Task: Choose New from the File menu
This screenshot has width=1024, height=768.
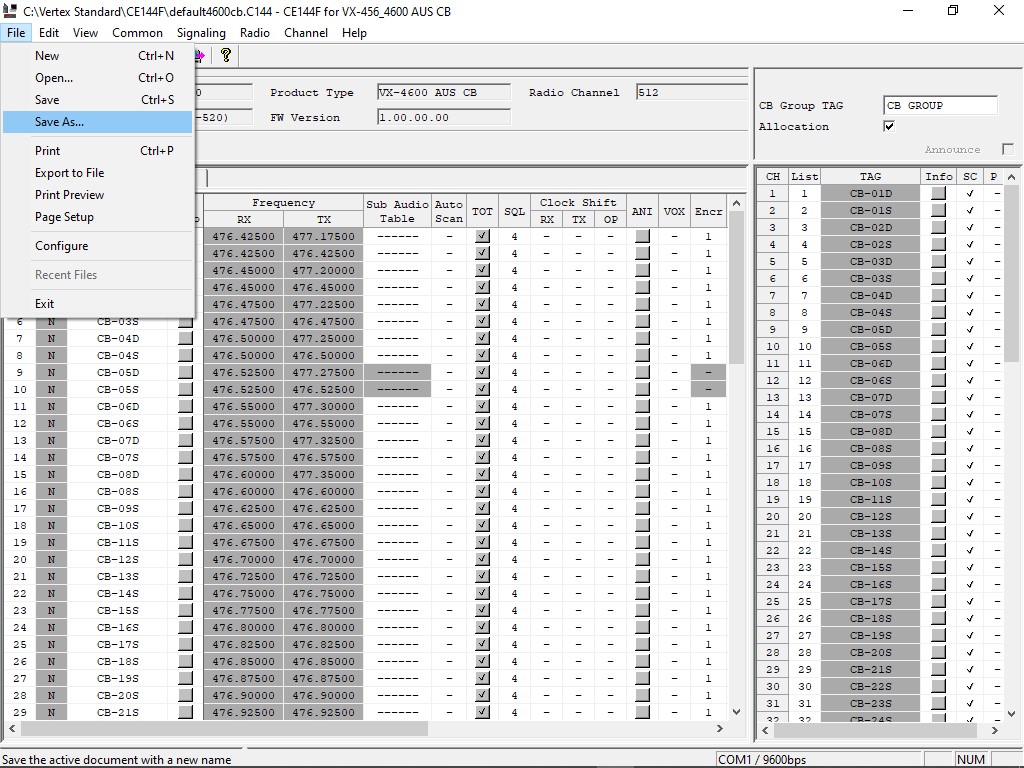Action: pyautogui.click(x=97, y=56)
